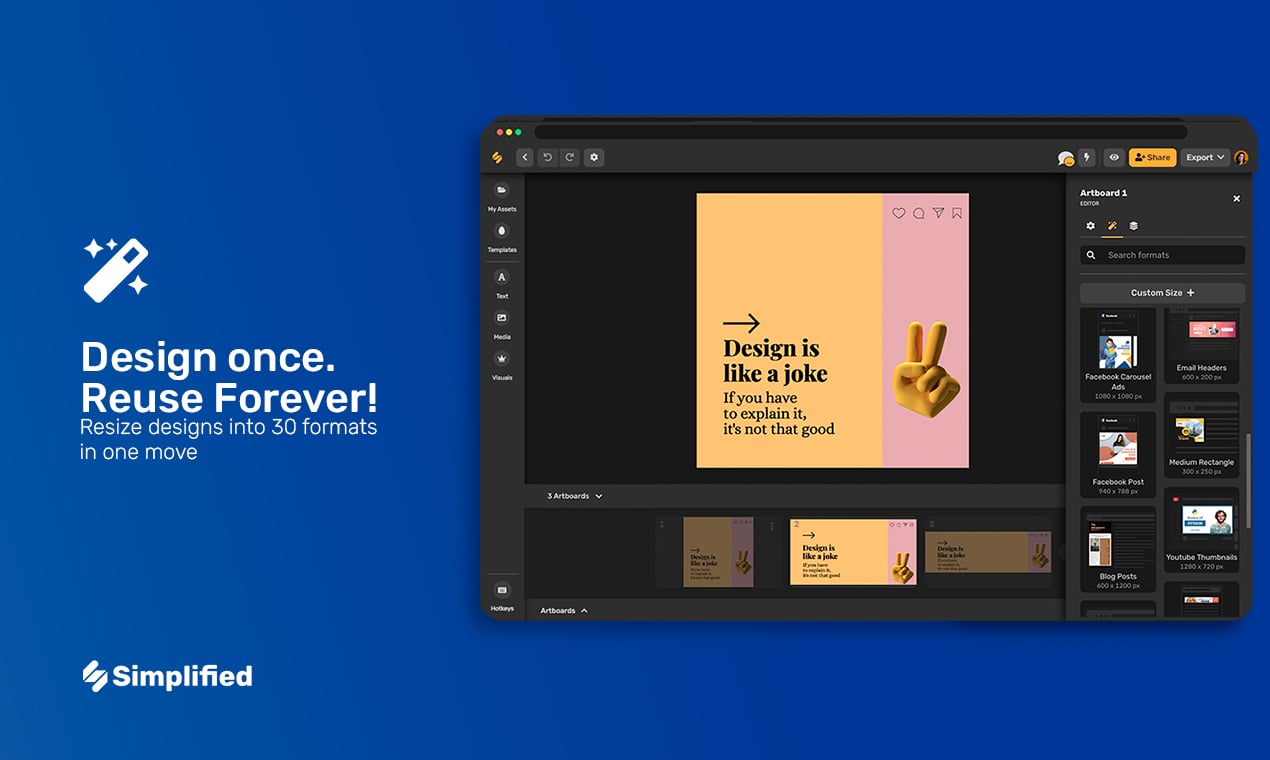This screenshot has height=760, width=1270.
Task: Click the Search formats field
Action: pos(1170,255)
